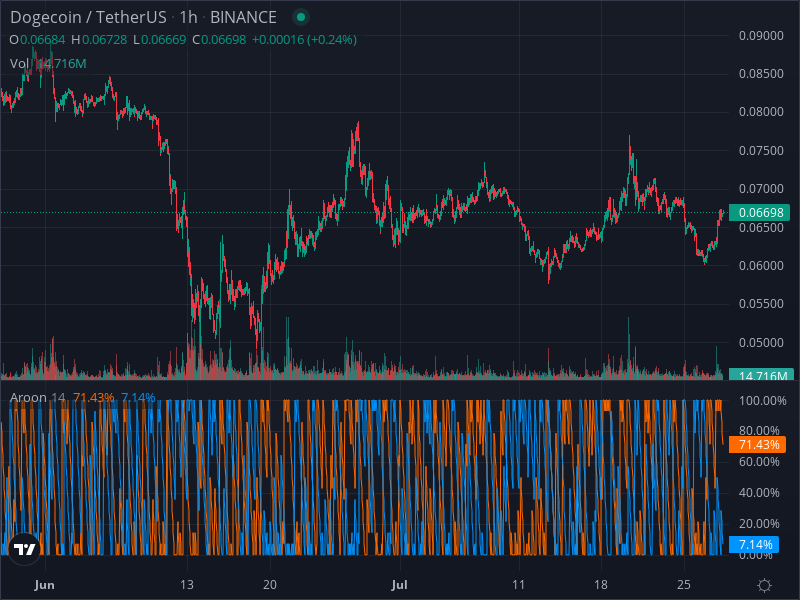
Task: Open chart settings gear icon
Action: coord(764,585)
